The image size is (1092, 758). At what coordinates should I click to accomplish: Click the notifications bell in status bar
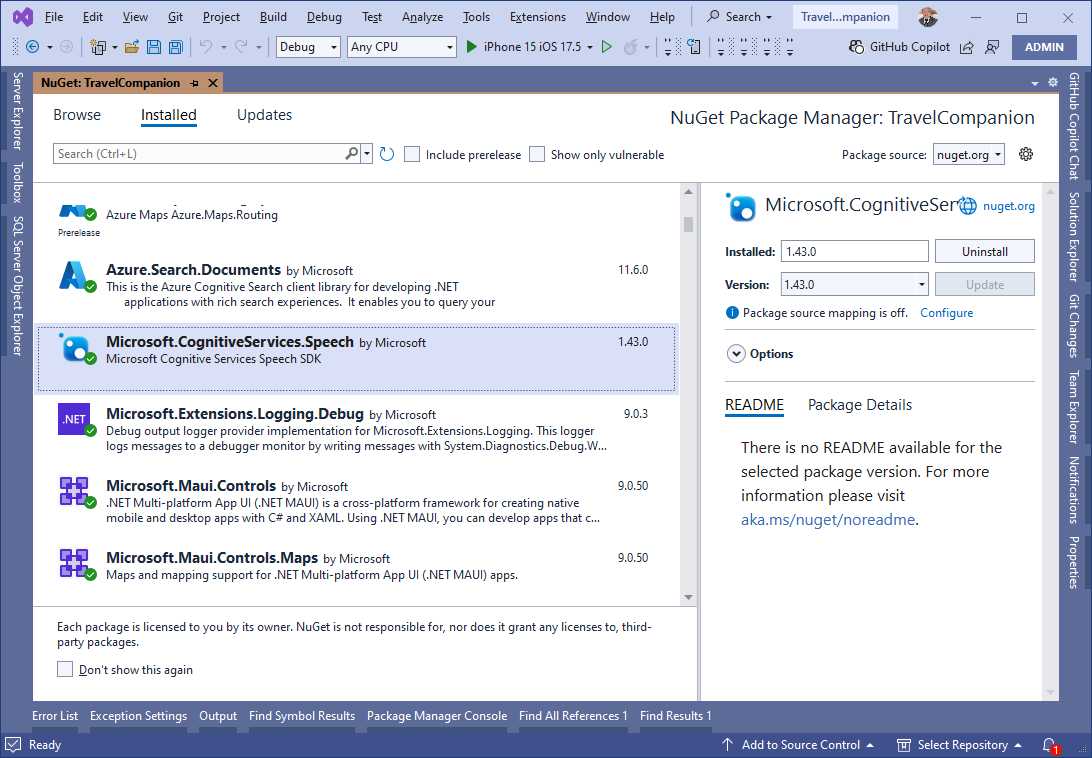[1050, 745]
